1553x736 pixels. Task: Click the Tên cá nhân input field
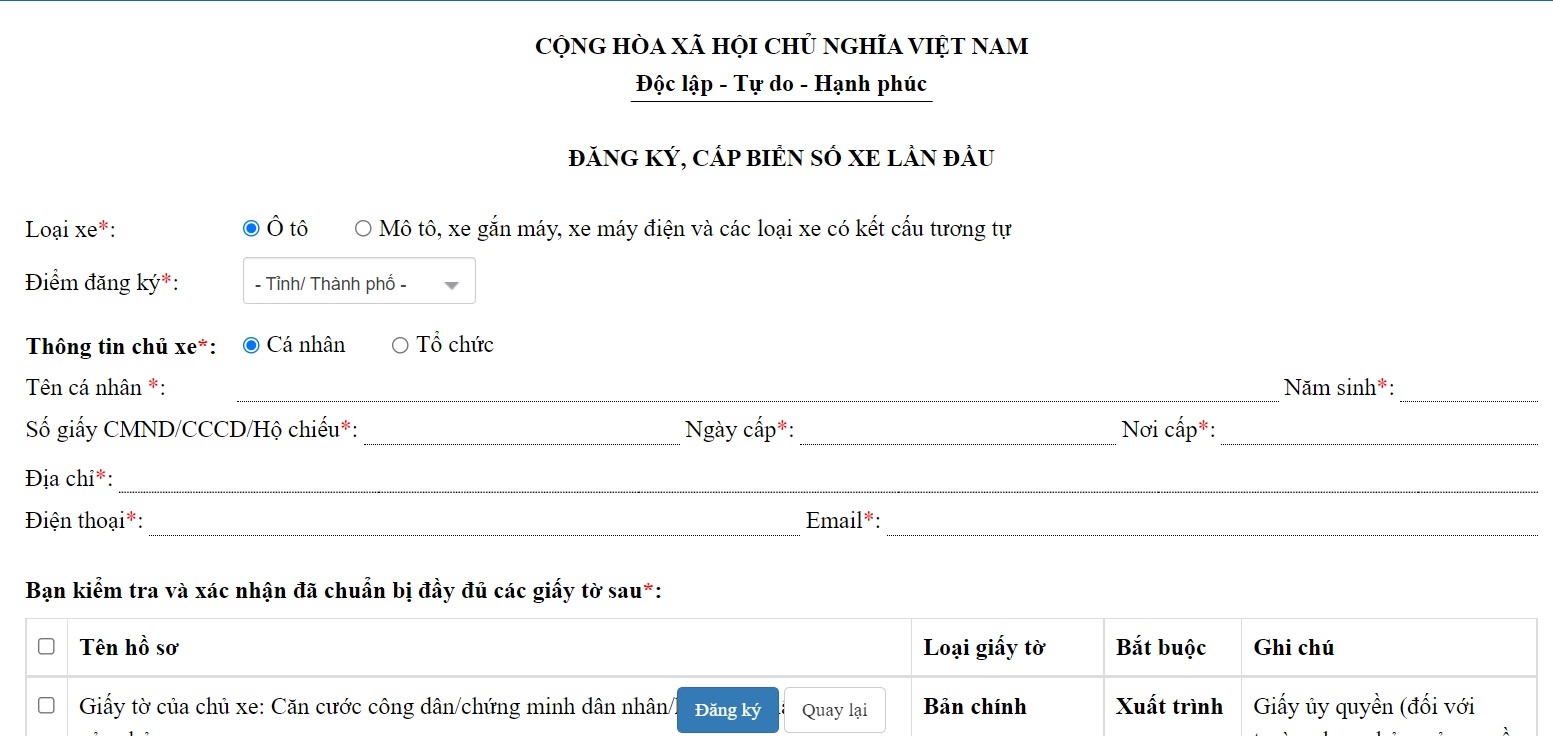point(756,388)
